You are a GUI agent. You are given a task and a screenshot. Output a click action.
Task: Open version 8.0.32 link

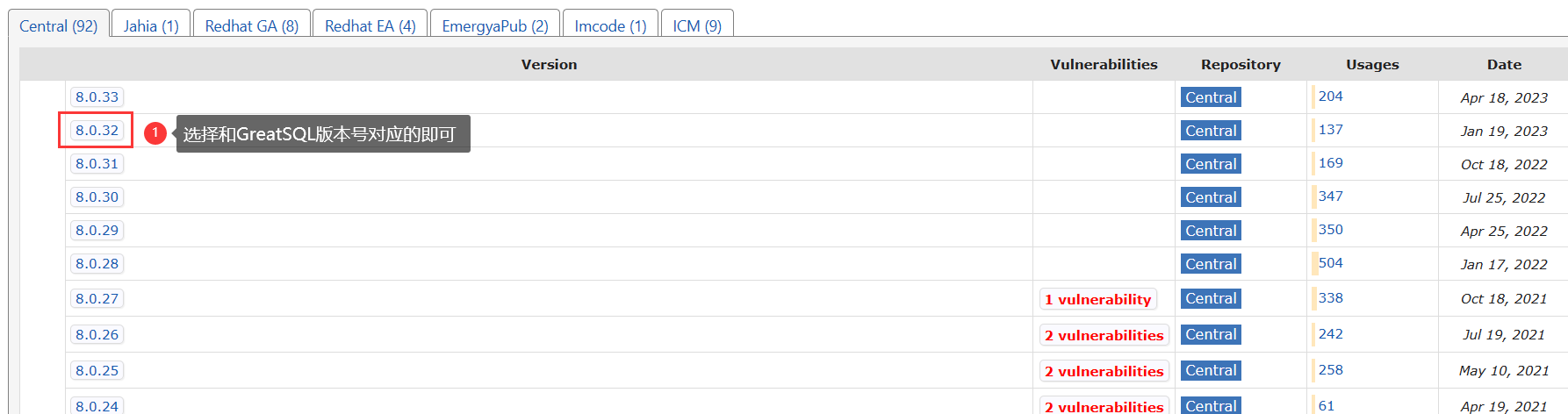pos(97,131)
